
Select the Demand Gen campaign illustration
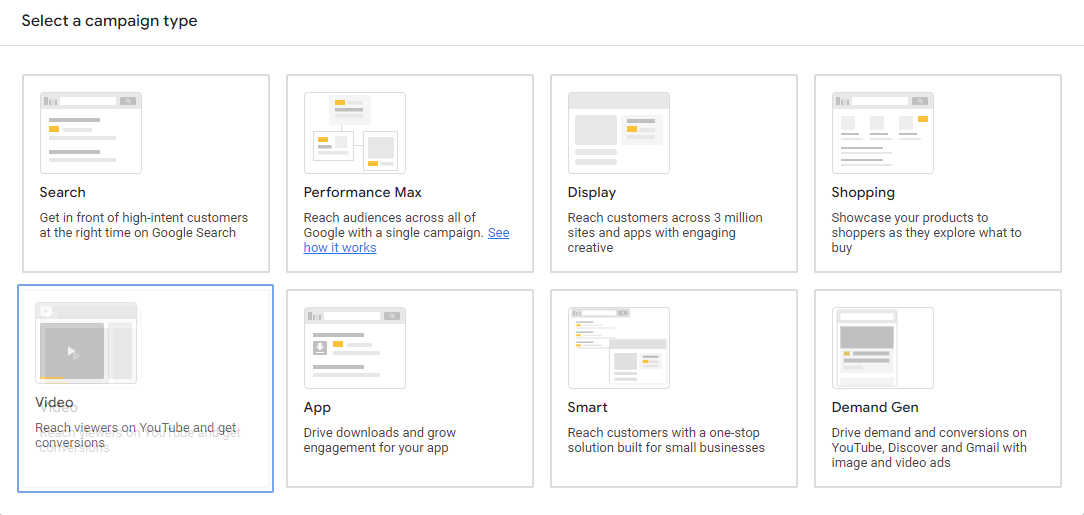click(883, 348)
